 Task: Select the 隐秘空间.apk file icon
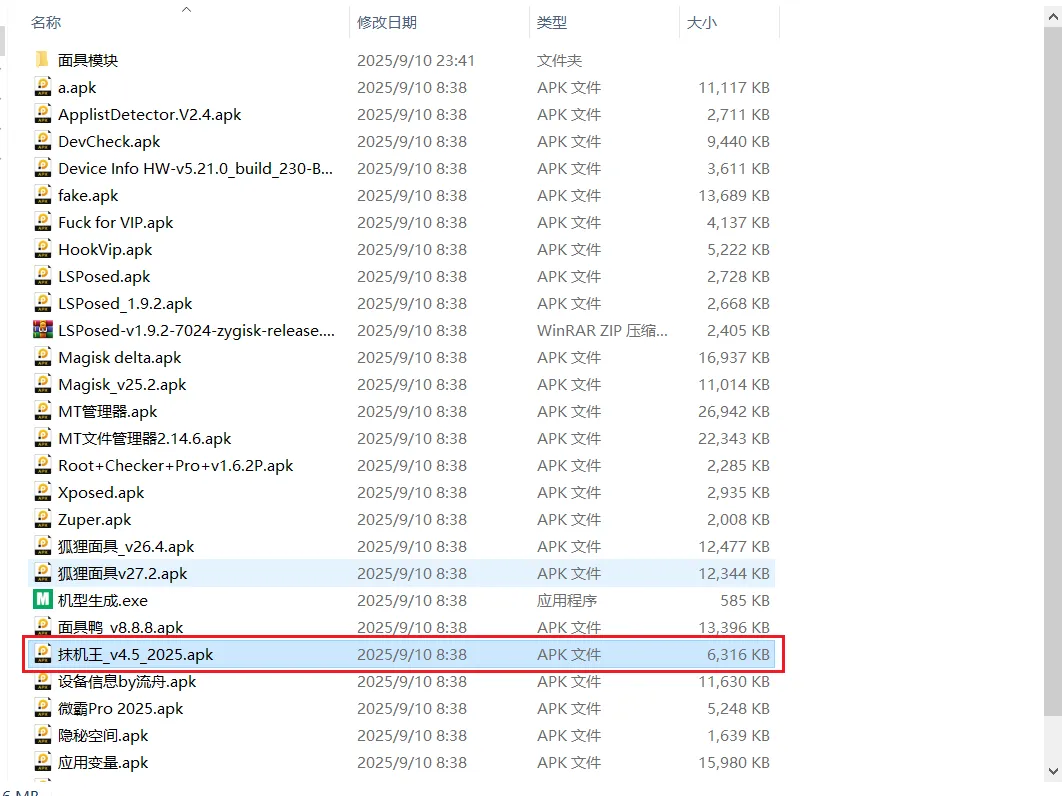point(42,735)
